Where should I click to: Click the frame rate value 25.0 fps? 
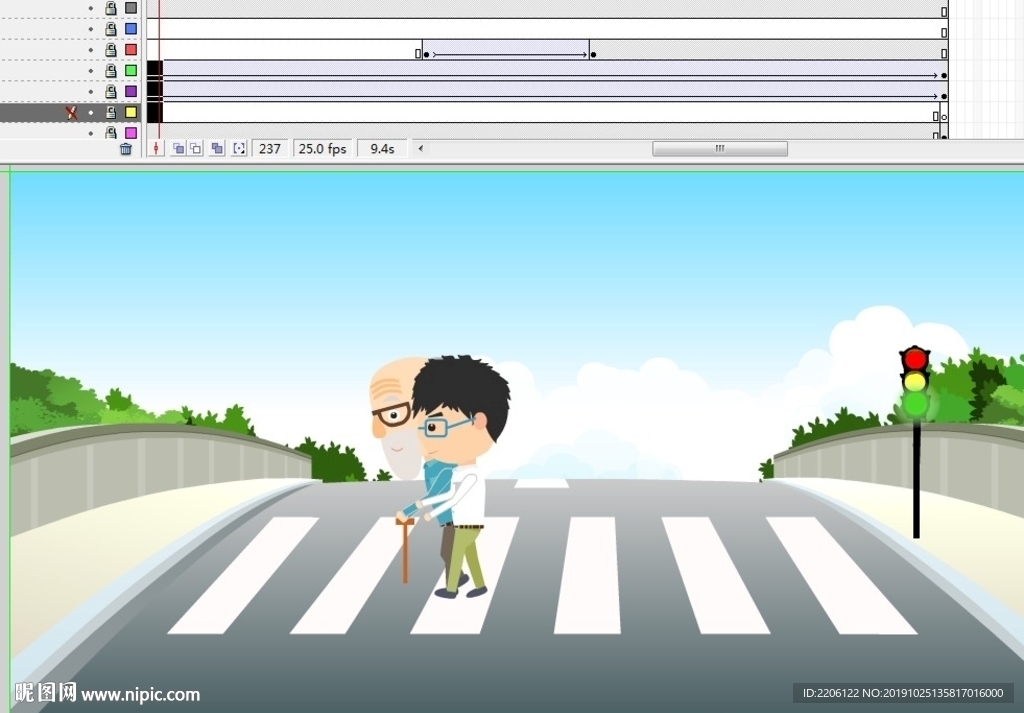pyautogui.click(x=323, y=149)
